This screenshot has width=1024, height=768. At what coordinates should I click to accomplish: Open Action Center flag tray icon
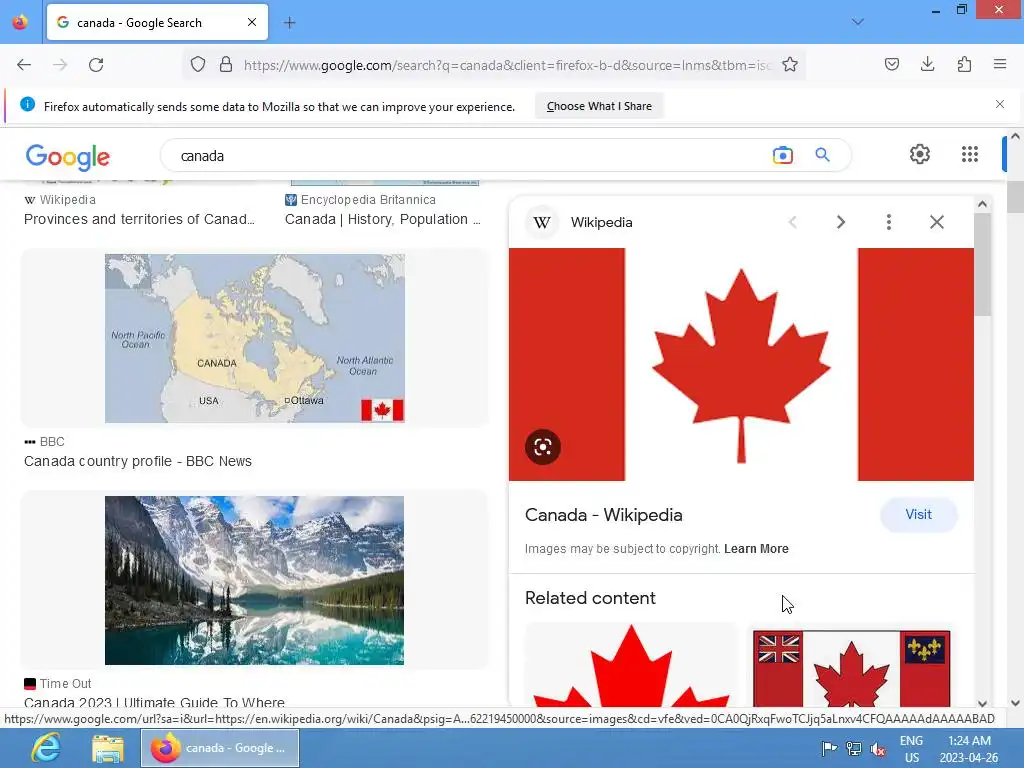pyautogui.click(x=829, y=748)
